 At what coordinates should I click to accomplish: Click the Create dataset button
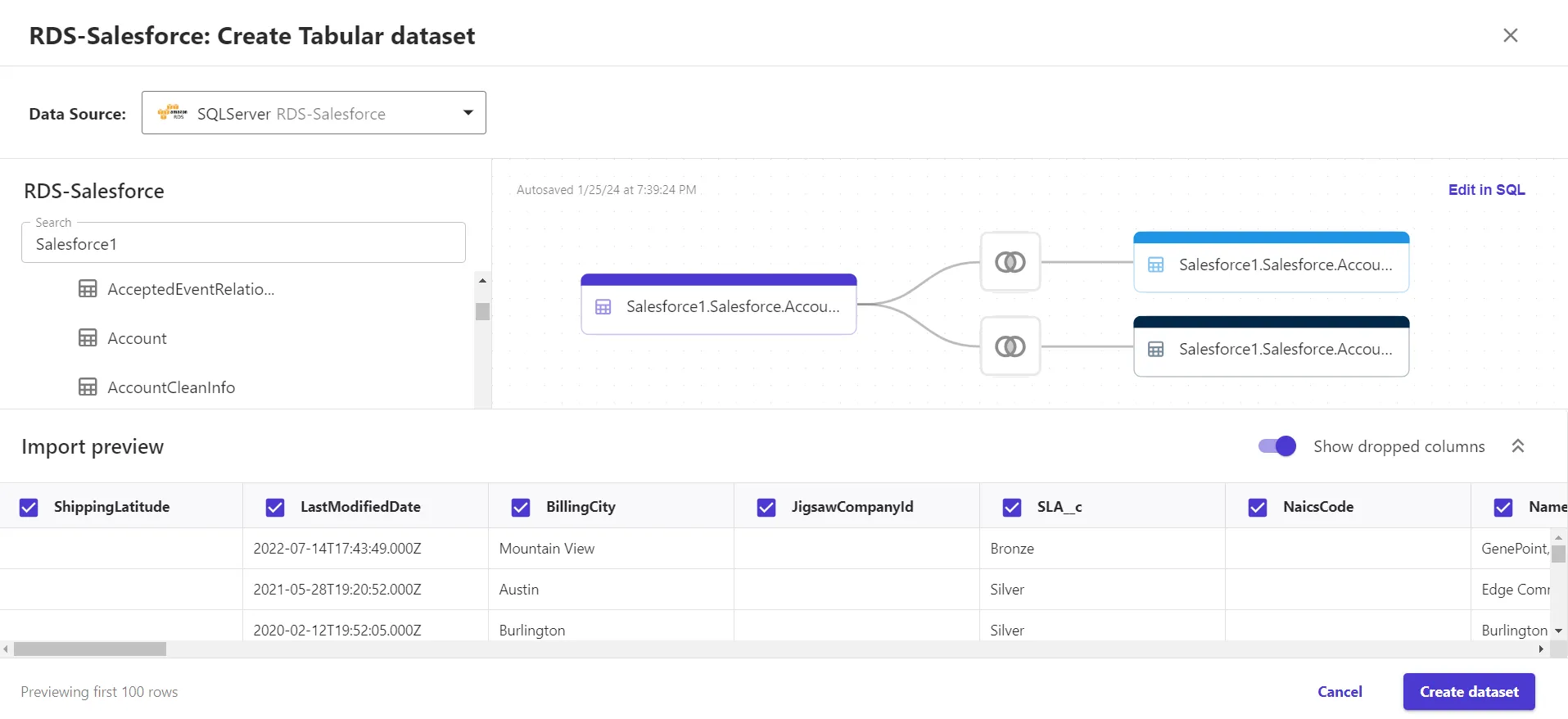coord(1468,692)
